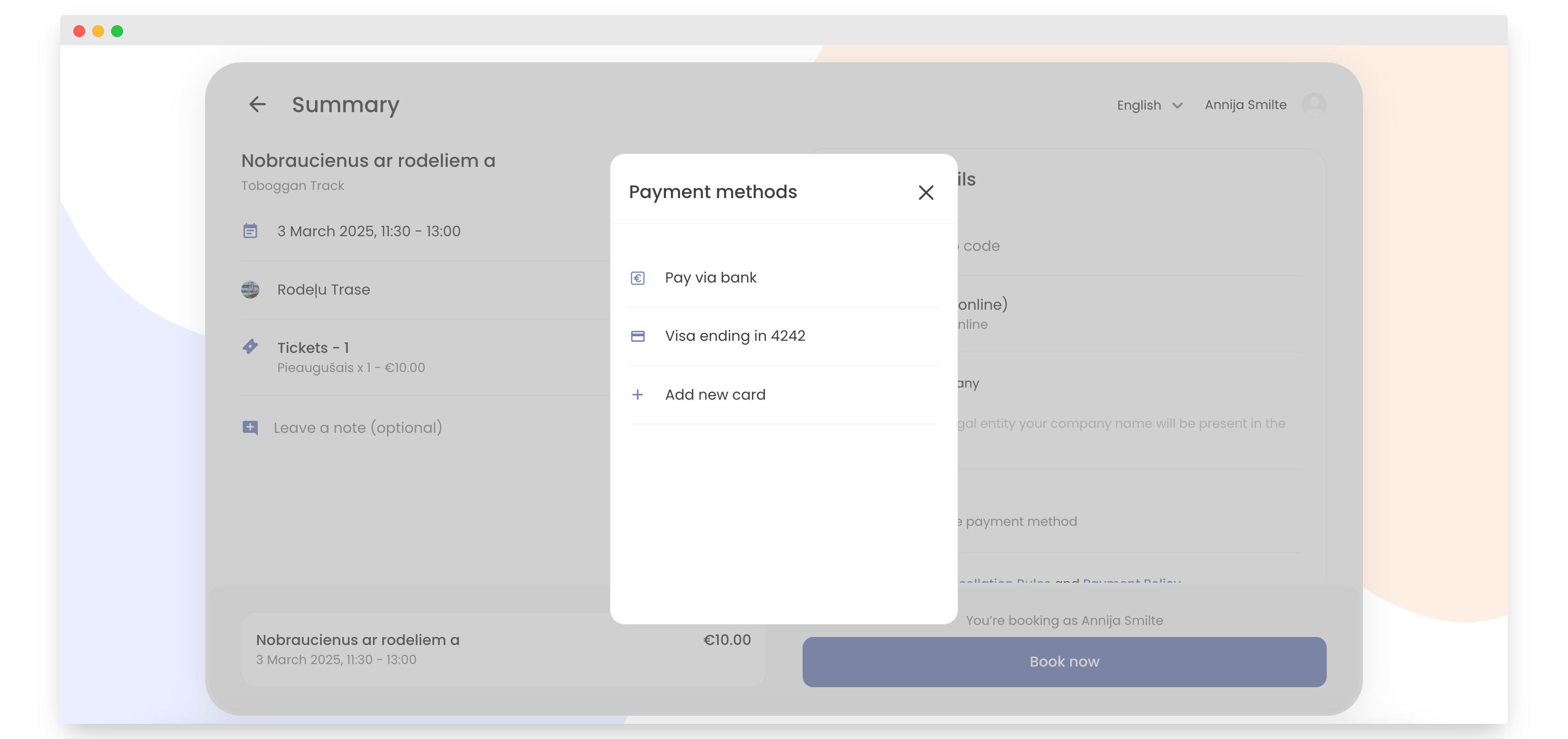Click the Rodeļu Trase venue thumbnail

pyautogui.click(x=250, y=290)
